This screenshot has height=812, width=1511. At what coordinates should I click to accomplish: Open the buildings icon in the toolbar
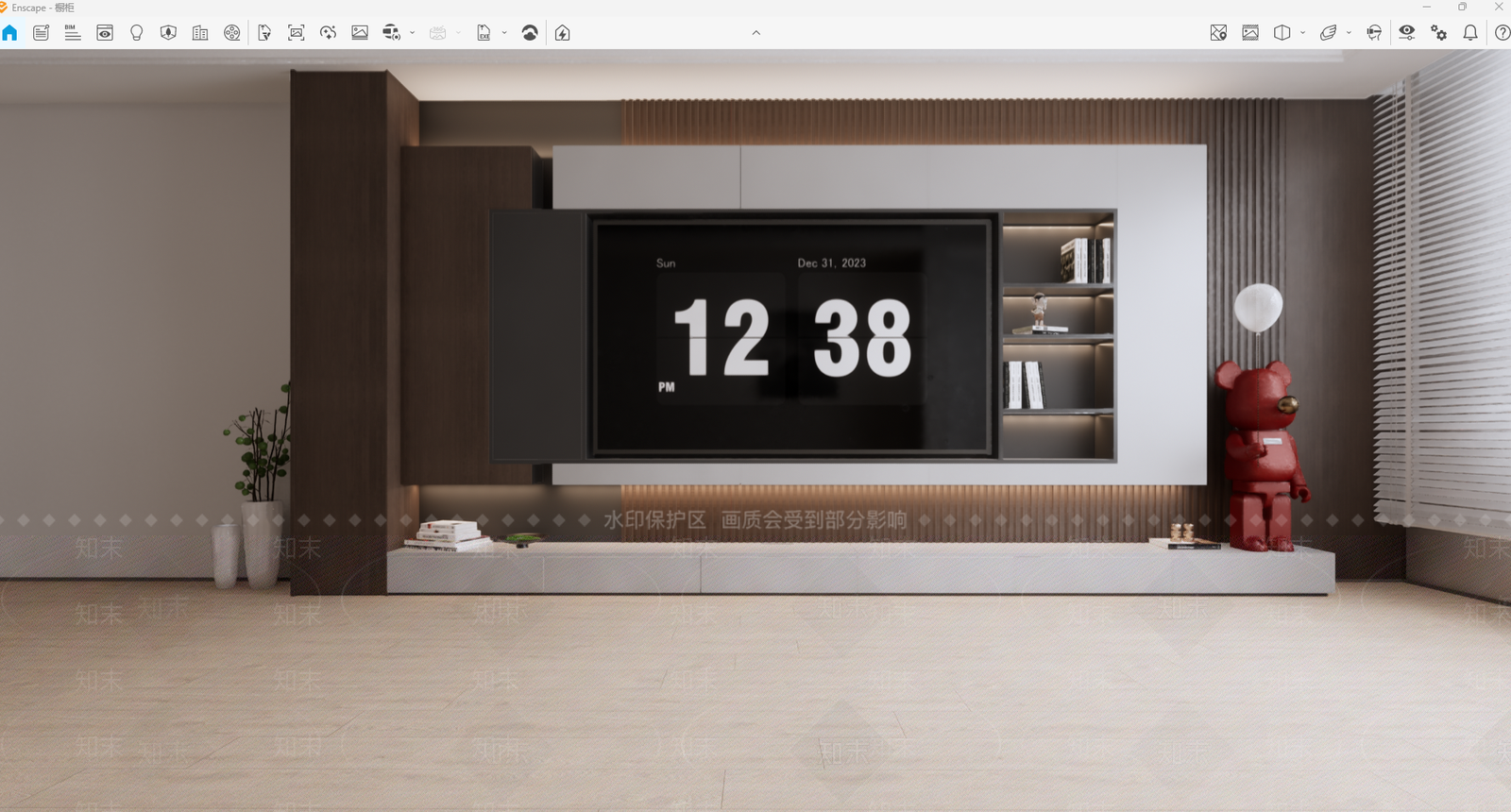coord(200,33)
